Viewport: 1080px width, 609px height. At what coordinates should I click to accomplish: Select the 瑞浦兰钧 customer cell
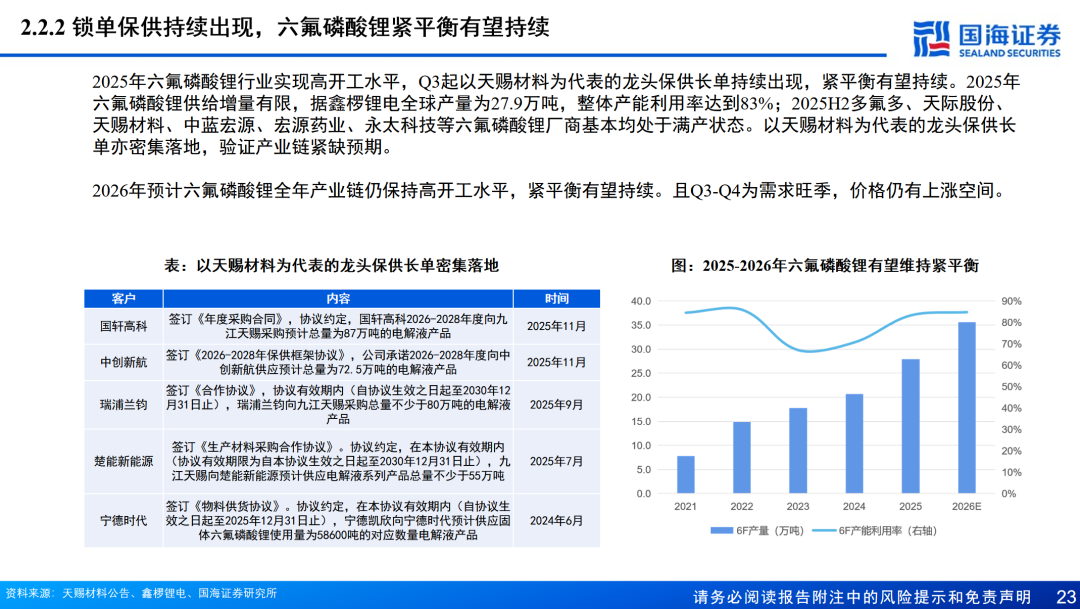(124, 404)
